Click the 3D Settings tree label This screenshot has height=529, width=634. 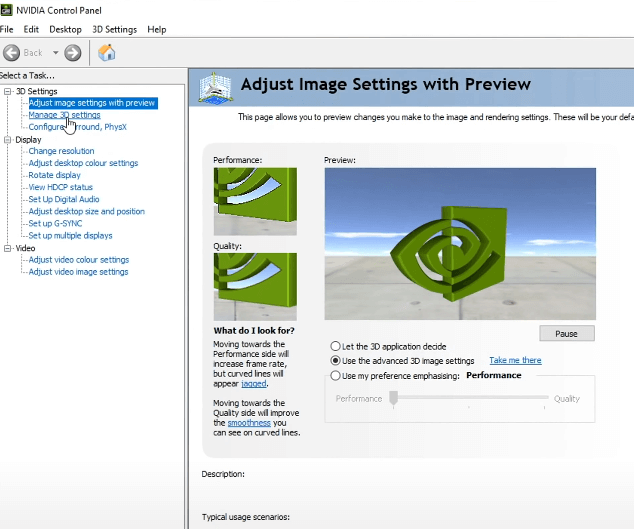(36, 91)
